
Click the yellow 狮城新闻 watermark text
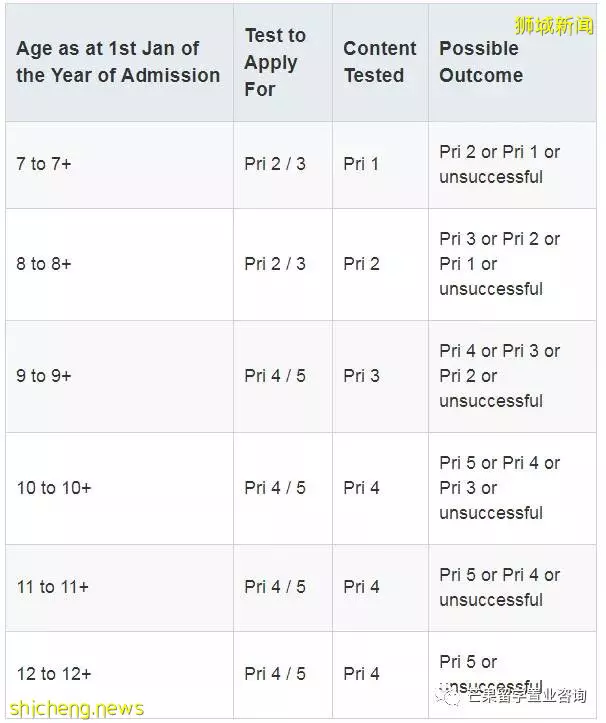coord(554,25)
